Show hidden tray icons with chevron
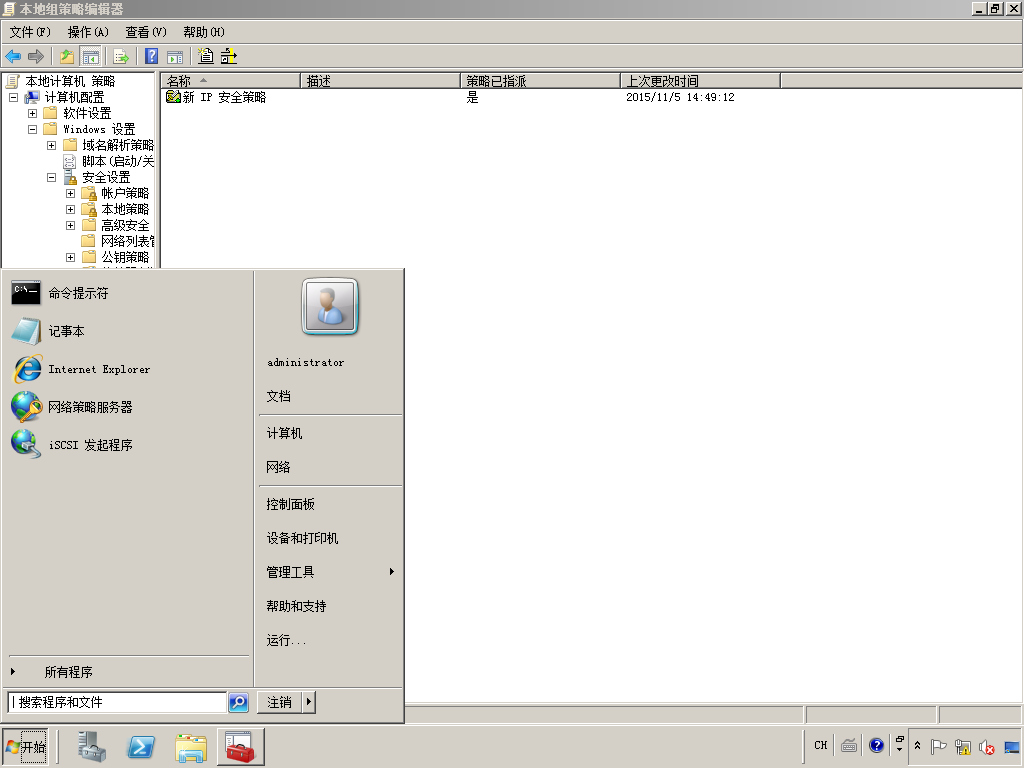This screenshot has height=768, width=1024. click(918, 746)
